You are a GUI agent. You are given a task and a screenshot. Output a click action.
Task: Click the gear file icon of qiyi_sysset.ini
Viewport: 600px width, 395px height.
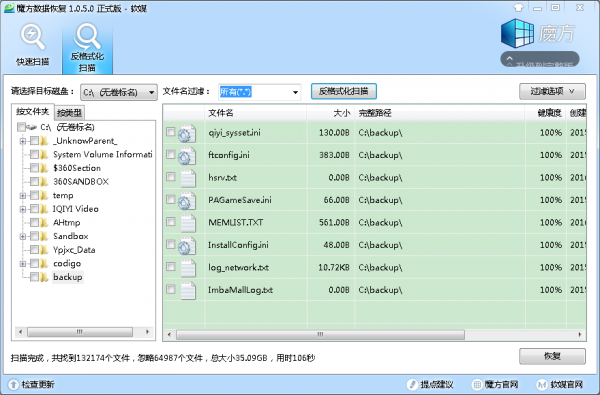tap(187, 133)
